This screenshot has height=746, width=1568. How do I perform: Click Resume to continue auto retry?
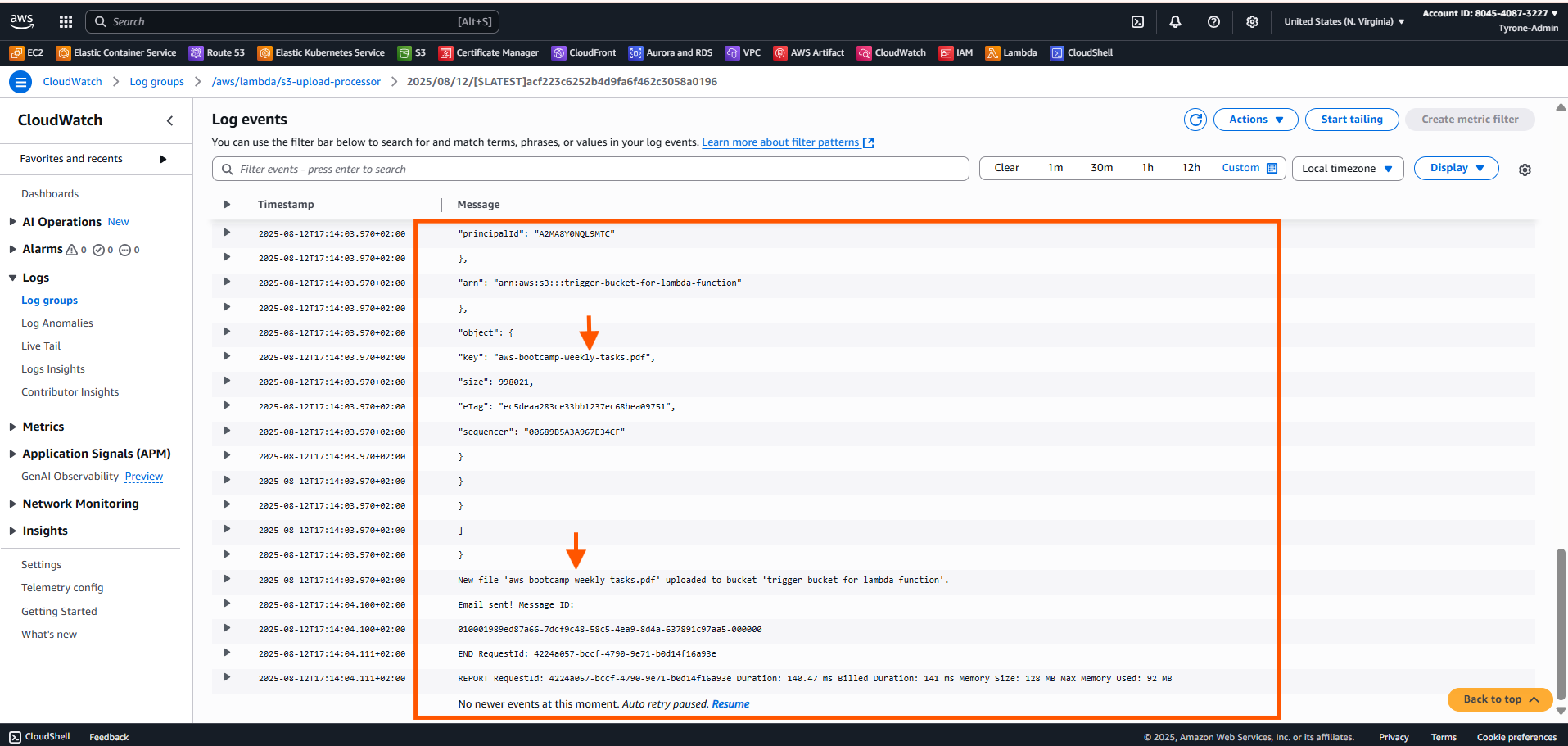click(730, 704)
